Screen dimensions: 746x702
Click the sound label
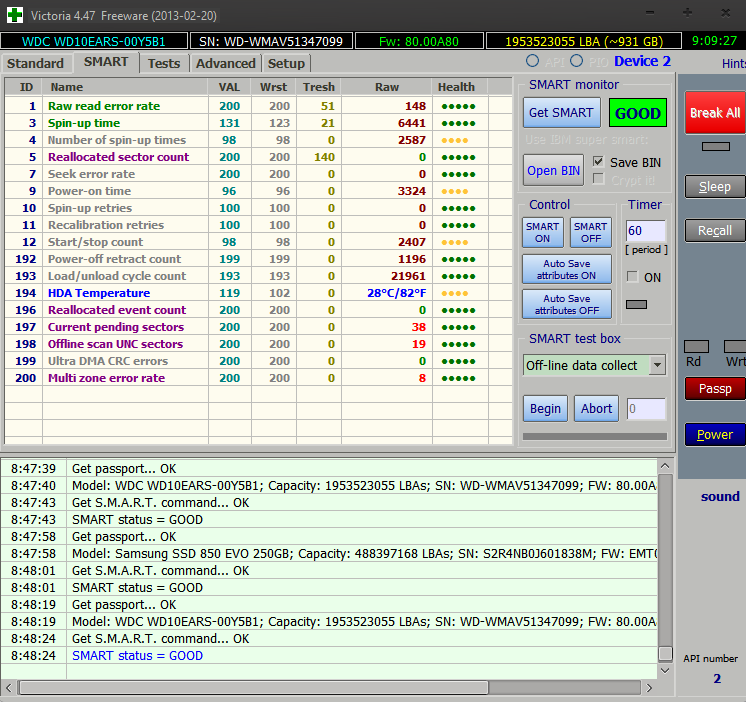pyautogui.click(x=720, y=497)
